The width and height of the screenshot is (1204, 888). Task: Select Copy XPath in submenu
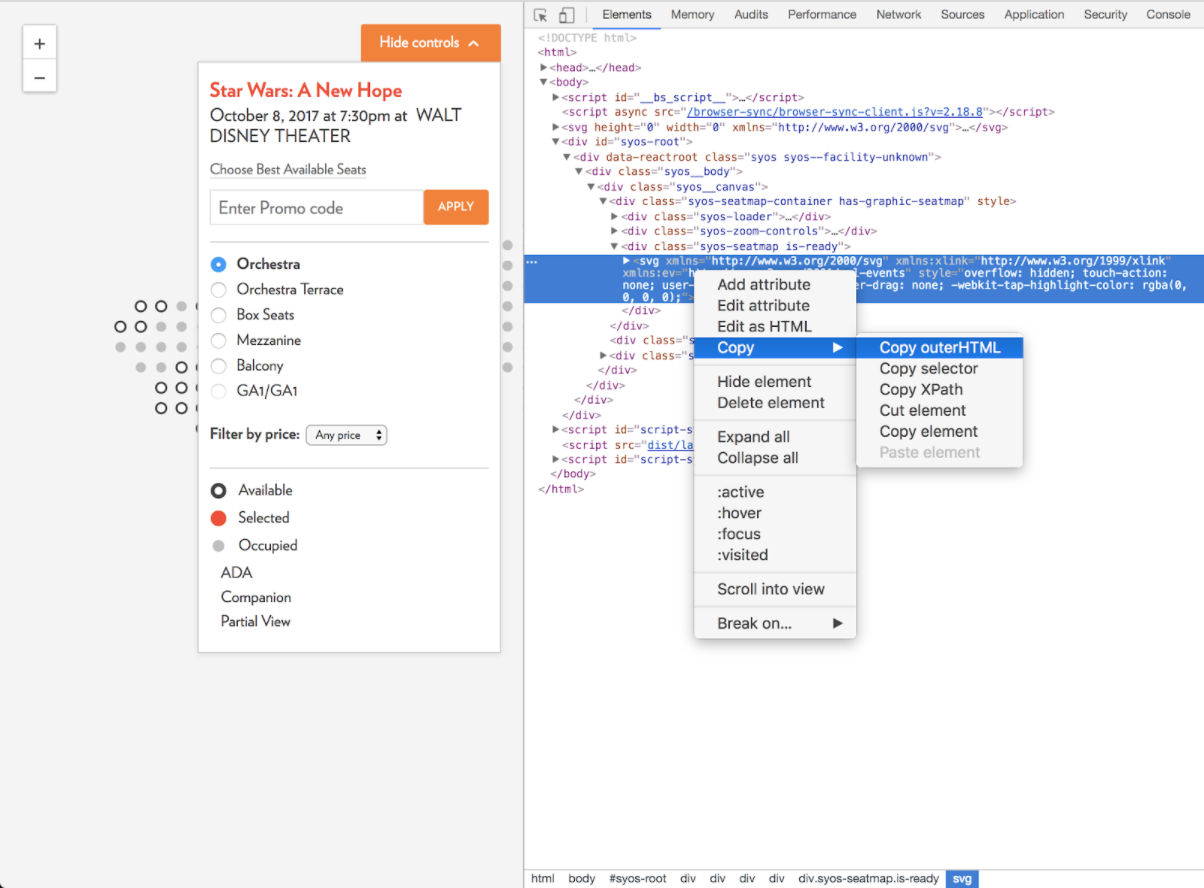pyautogui.click(x=940, y=390)
